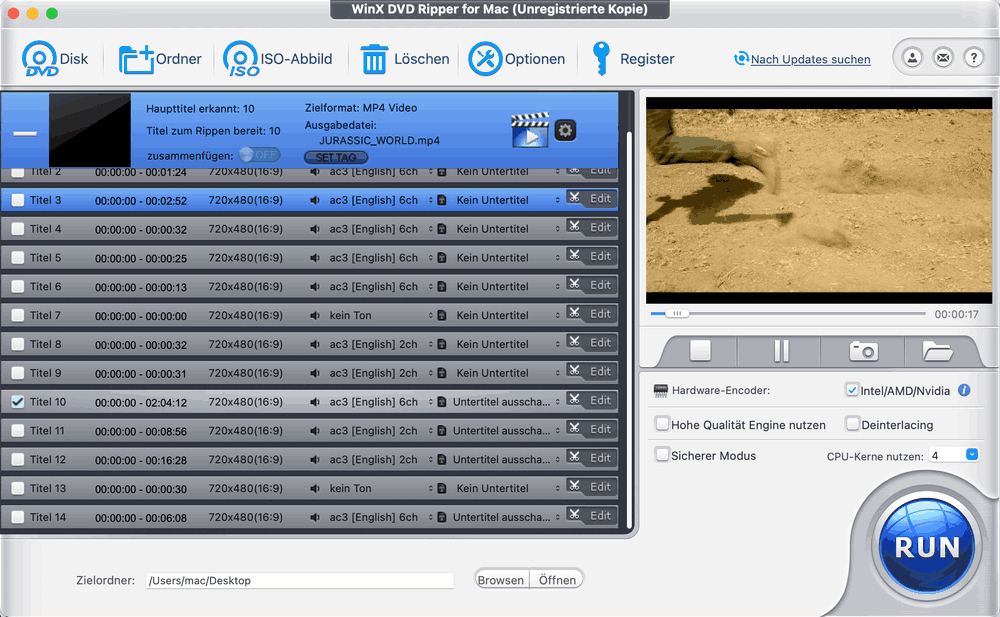Viewport: 1000px width, 617px height.
Task: Take a snapshot with camera icon
Action: tap(864, 350)
